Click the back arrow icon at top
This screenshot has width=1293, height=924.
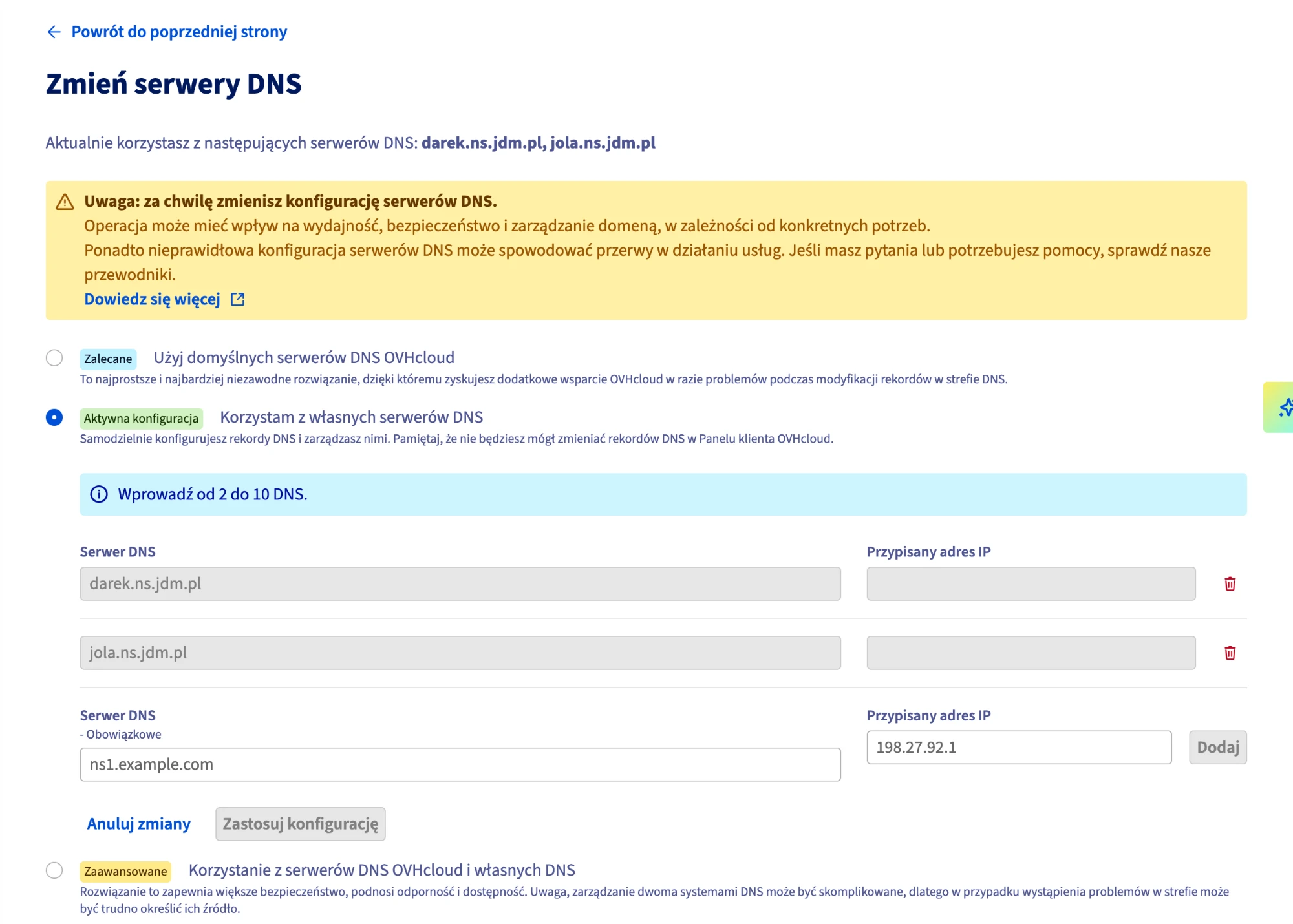54,32
